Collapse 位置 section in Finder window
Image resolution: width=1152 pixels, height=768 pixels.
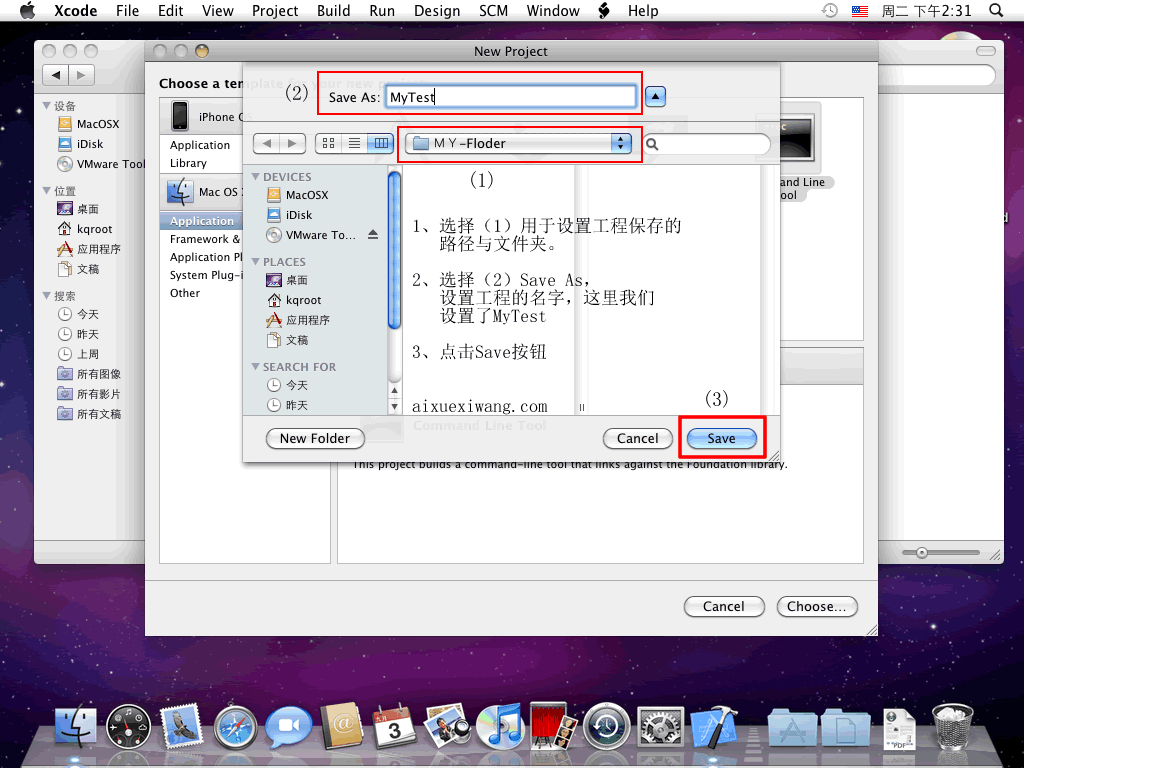pos(47,190)
